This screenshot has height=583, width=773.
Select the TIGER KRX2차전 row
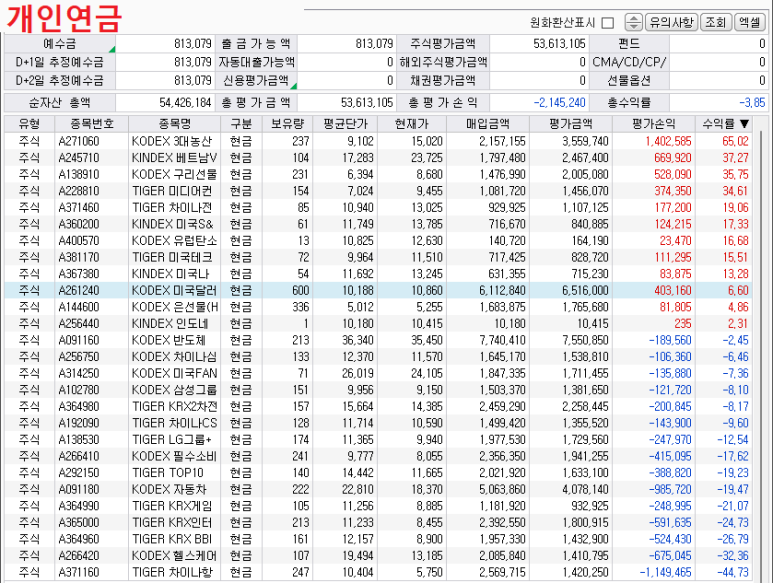point(378,407)
